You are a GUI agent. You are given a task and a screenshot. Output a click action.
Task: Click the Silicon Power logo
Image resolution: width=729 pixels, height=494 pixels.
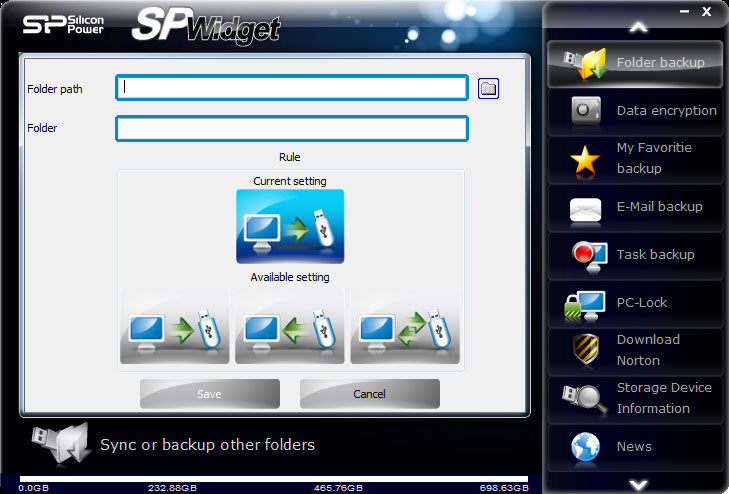coord(64,24)
